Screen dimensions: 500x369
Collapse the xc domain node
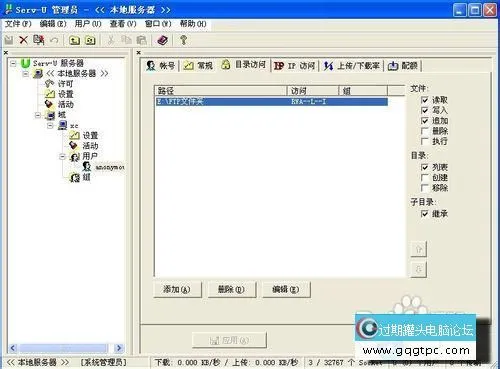tap(50, 126)
